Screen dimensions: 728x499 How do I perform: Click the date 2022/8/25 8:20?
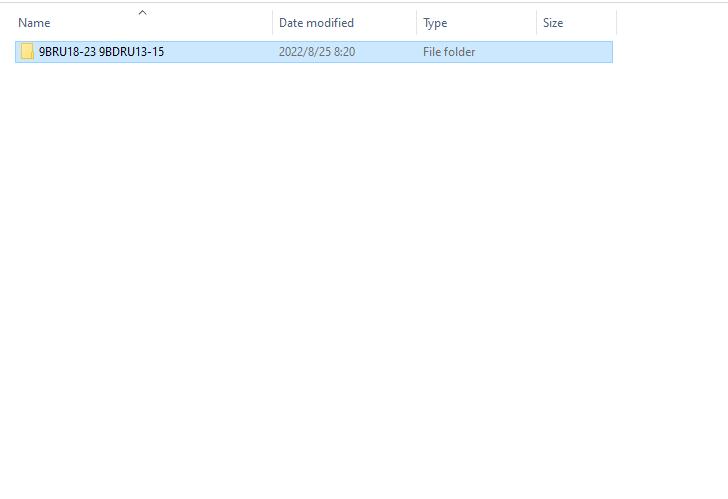[x=317, y=52]
